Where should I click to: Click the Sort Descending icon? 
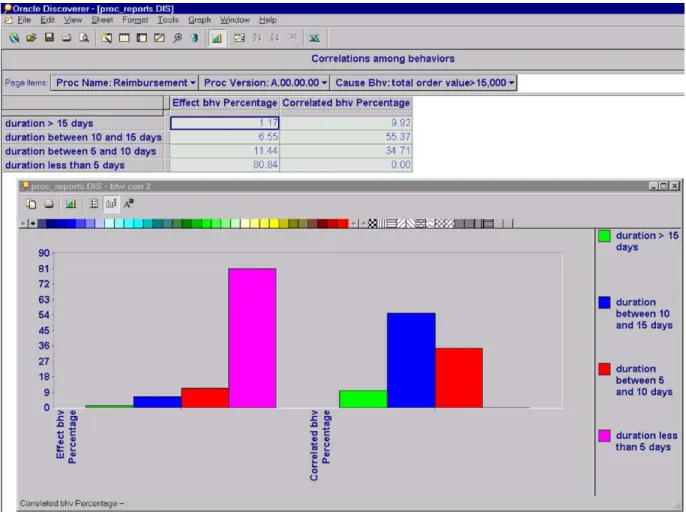[x=274, y=38]
